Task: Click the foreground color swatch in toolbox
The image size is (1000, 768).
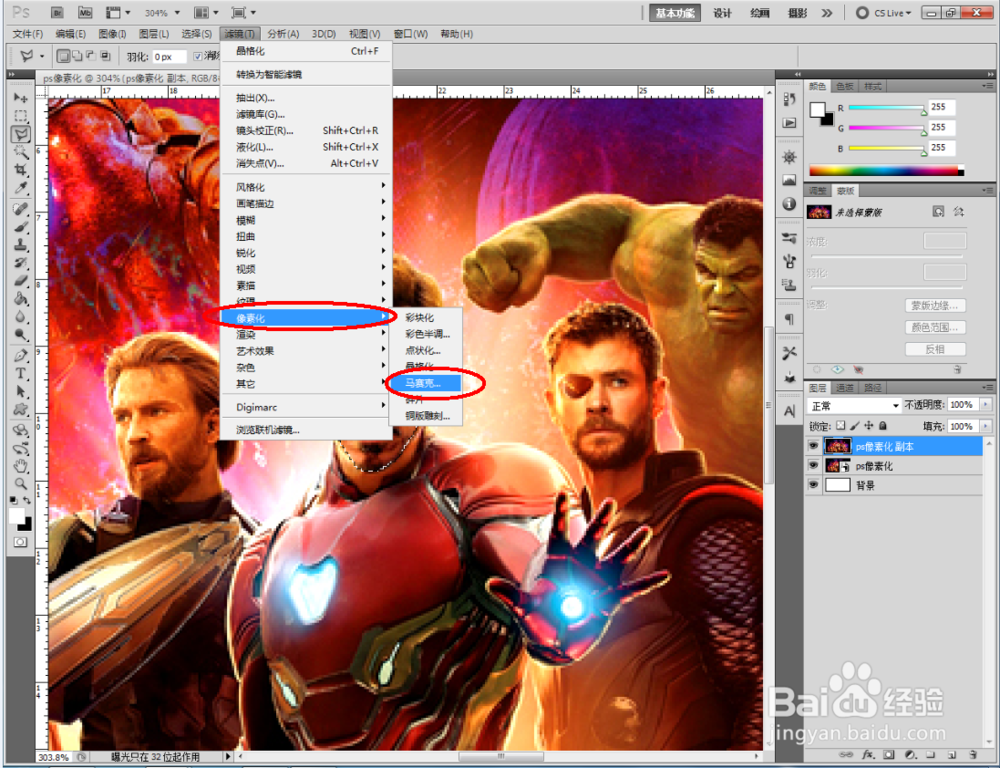Action: (x=17, y=516)
